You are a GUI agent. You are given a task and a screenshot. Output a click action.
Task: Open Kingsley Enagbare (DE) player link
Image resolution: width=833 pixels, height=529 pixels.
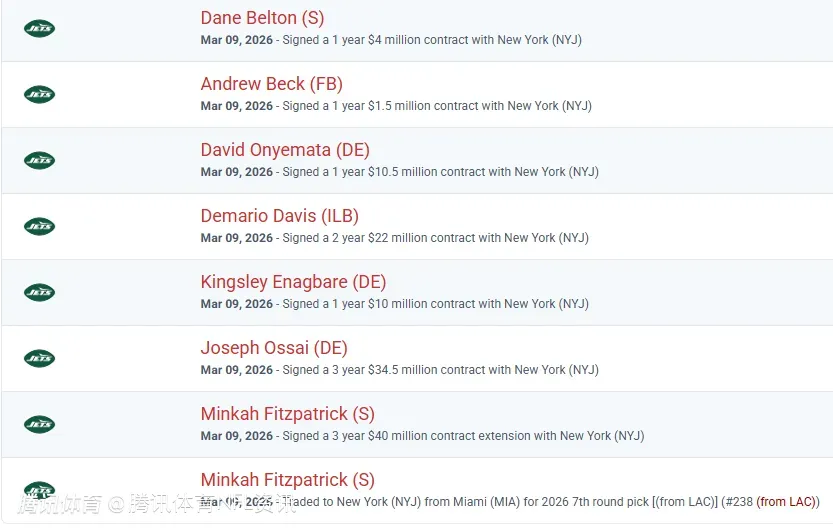(x=293, y=282)
